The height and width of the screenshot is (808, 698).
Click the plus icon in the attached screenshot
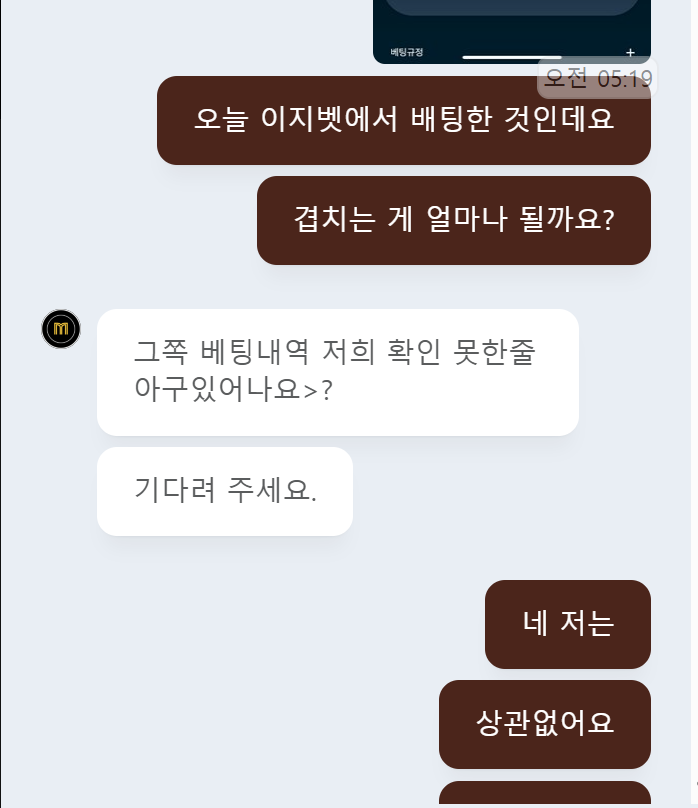[x=630, y=53]
